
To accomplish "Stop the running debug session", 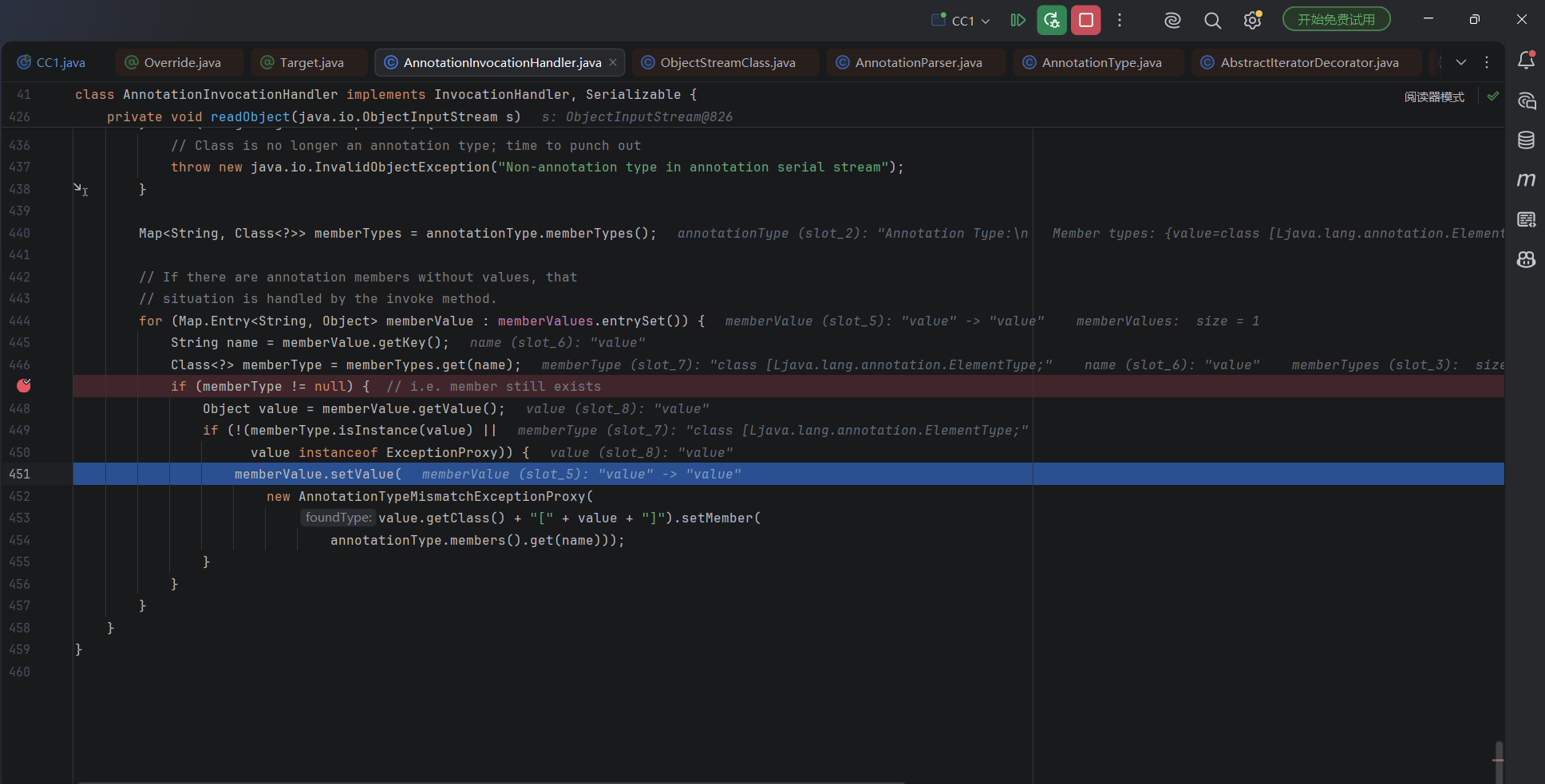I will pos(1086,20).
